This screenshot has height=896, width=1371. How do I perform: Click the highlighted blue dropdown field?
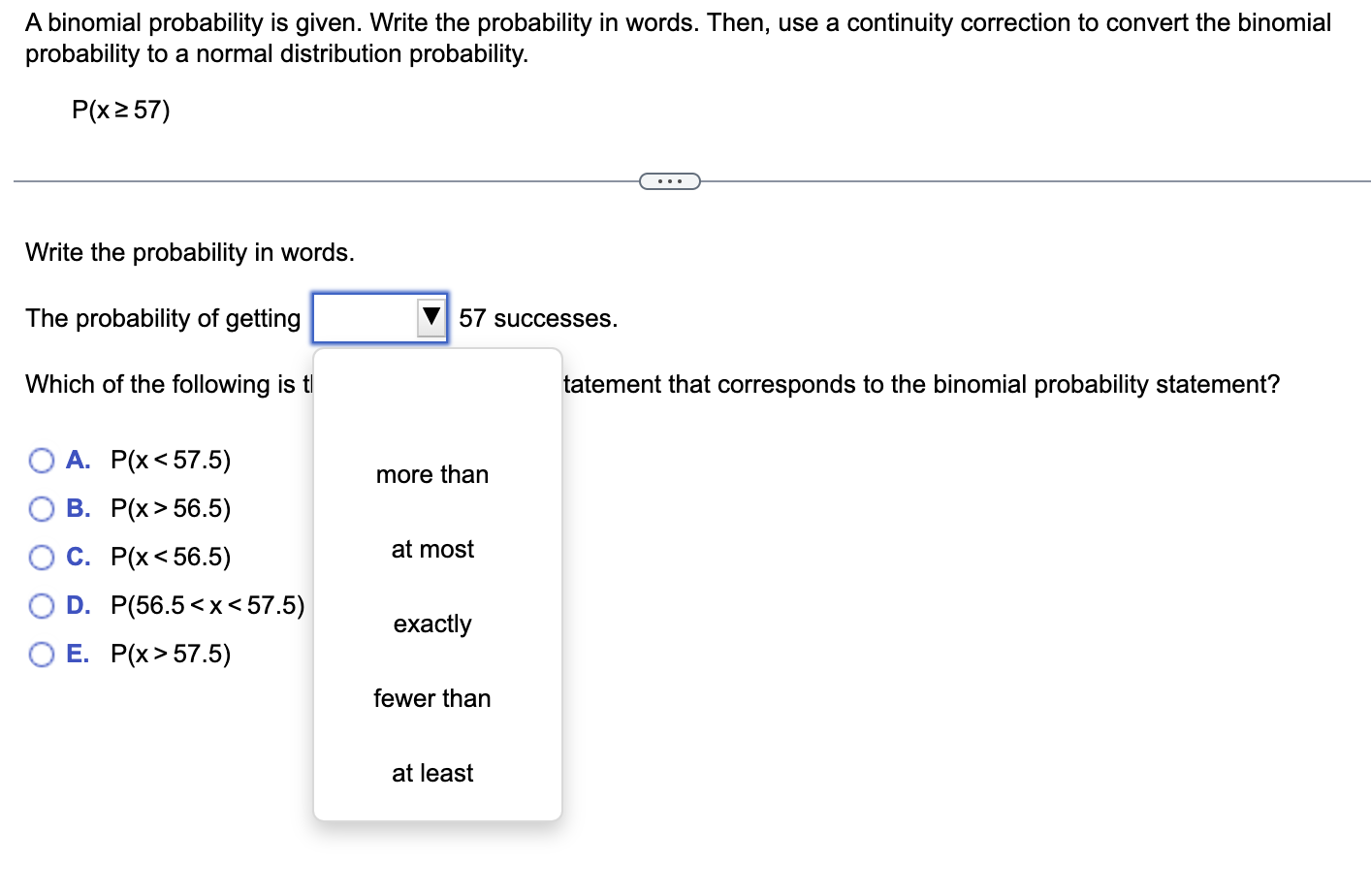tap(378, 317)
